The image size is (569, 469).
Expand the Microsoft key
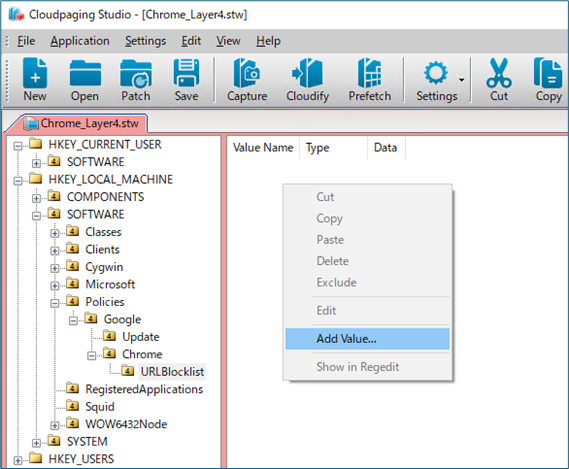point(54,286)
